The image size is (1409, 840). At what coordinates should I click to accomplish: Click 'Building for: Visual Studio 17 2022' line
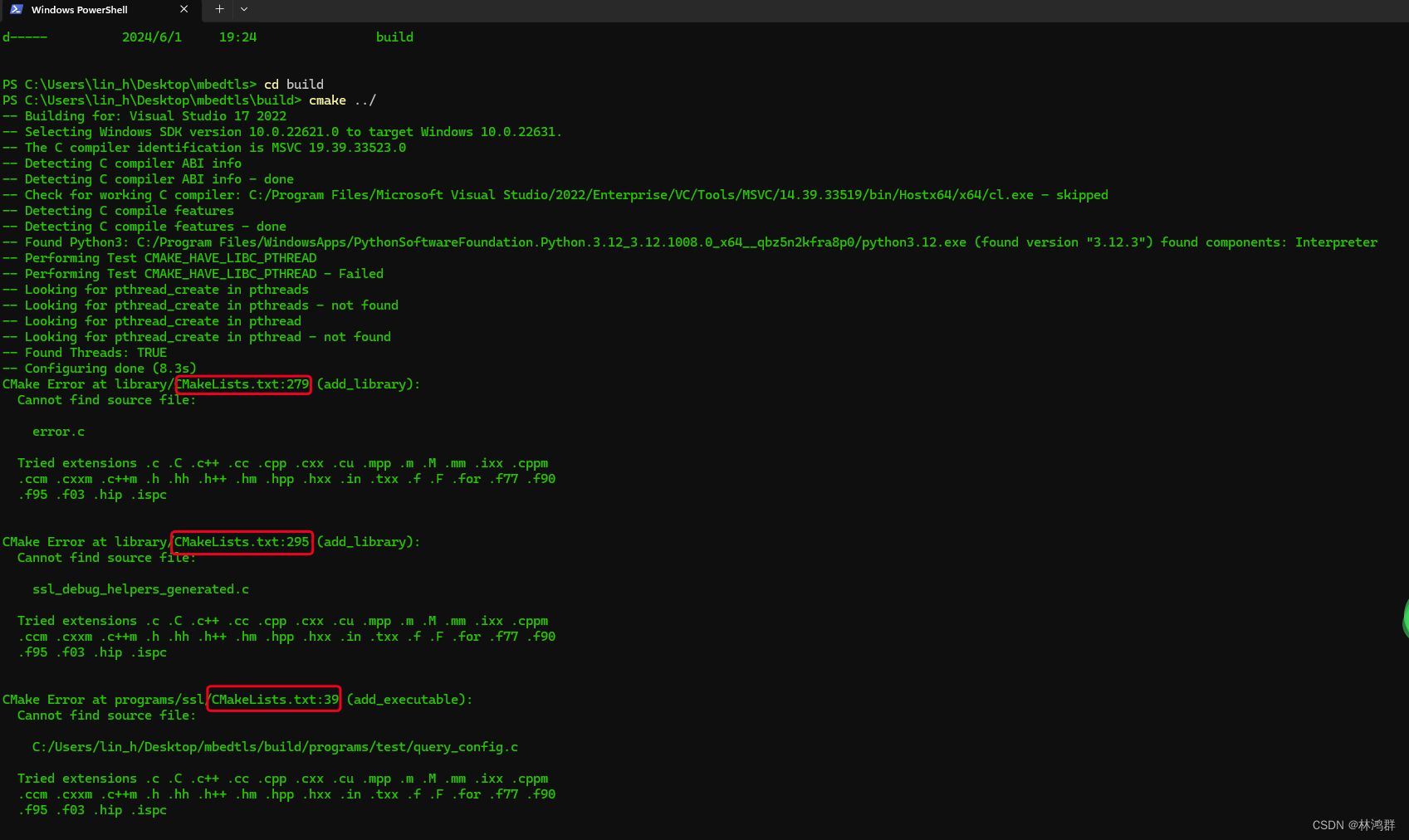(x=144, y=115)
